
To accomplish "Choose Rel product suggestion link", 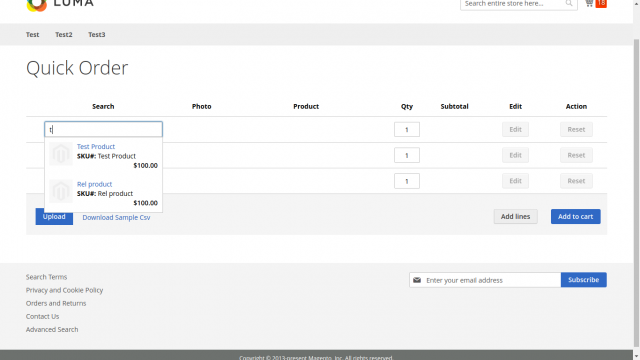I will tap(94, 184).
